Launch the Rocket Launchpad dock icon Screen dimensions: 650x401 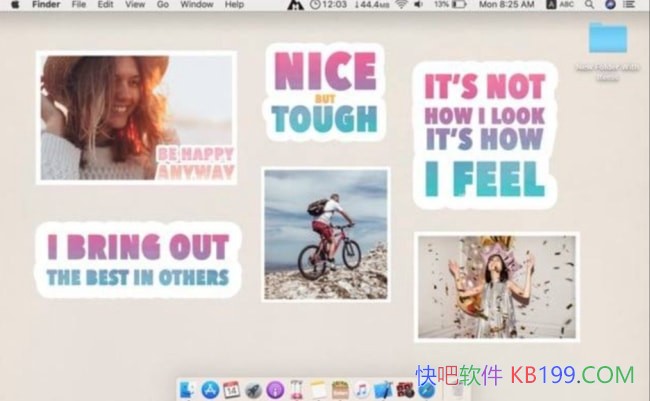(253, 388)
